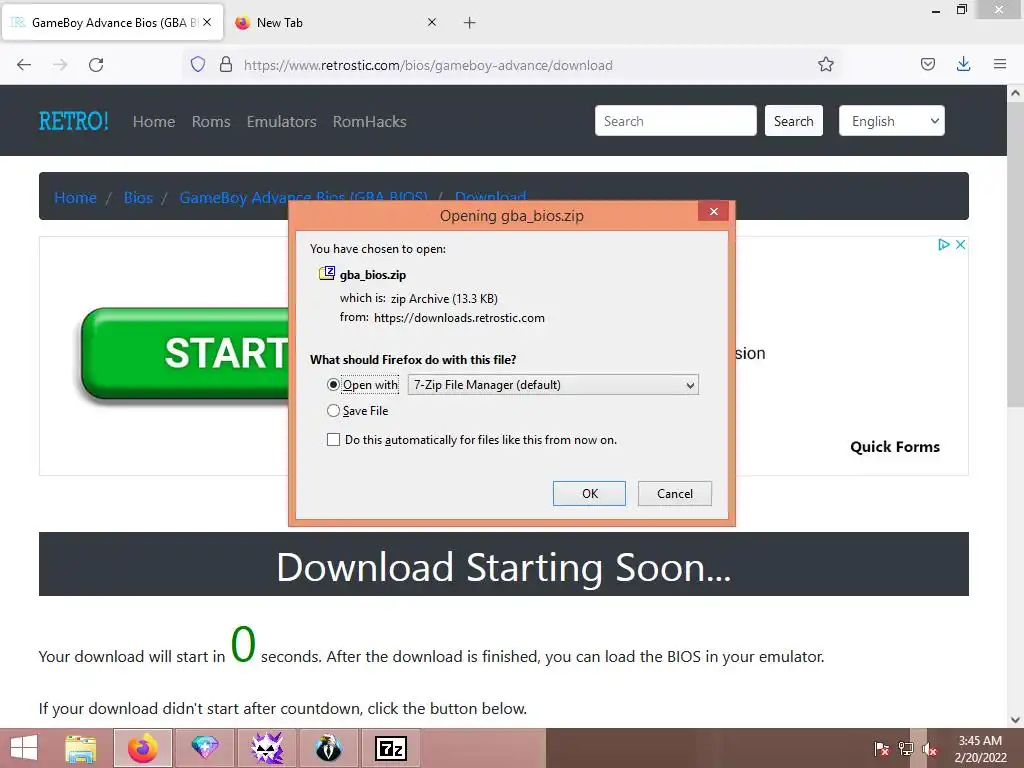Click the site Search button
This screenshot has width=1024, height=768.
click(793, 121)
